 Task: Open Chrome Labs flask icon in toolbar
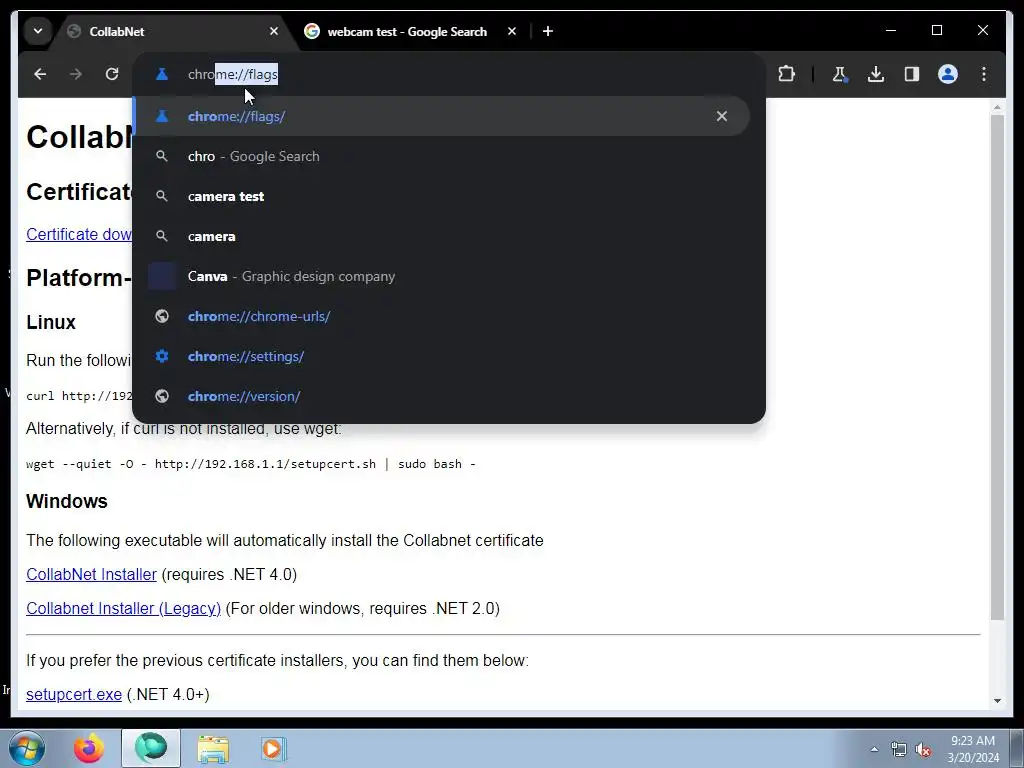click(840, 74)
